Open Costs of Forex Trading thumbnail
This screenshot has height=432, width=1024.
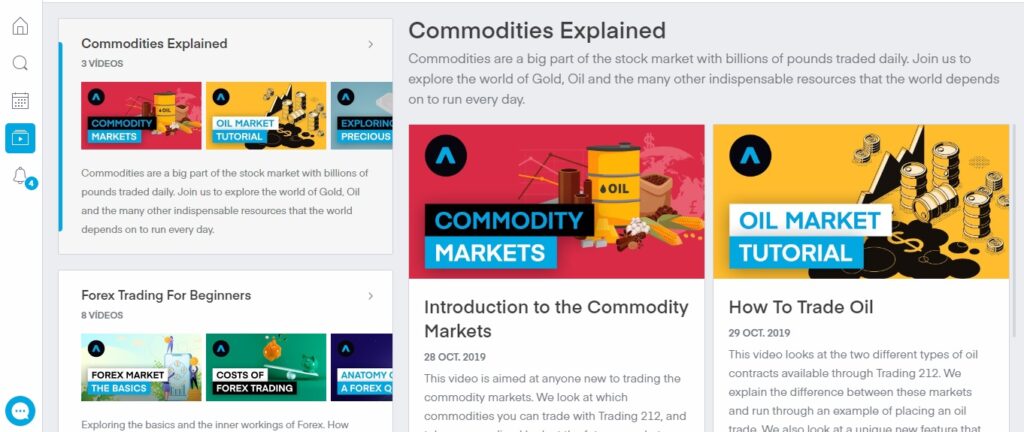(x=266, y=367)
